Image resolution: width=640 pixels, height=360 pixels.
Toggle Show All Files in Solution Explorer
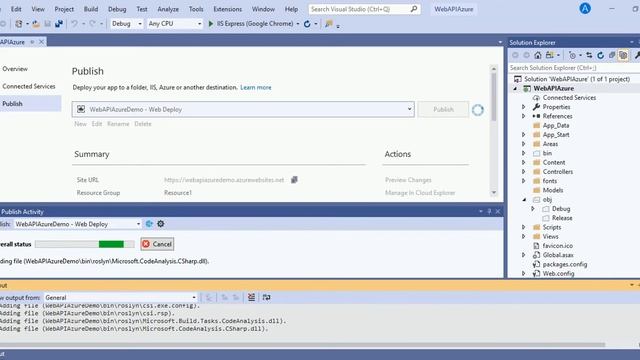pyautogui.click(x=623, y=55)
